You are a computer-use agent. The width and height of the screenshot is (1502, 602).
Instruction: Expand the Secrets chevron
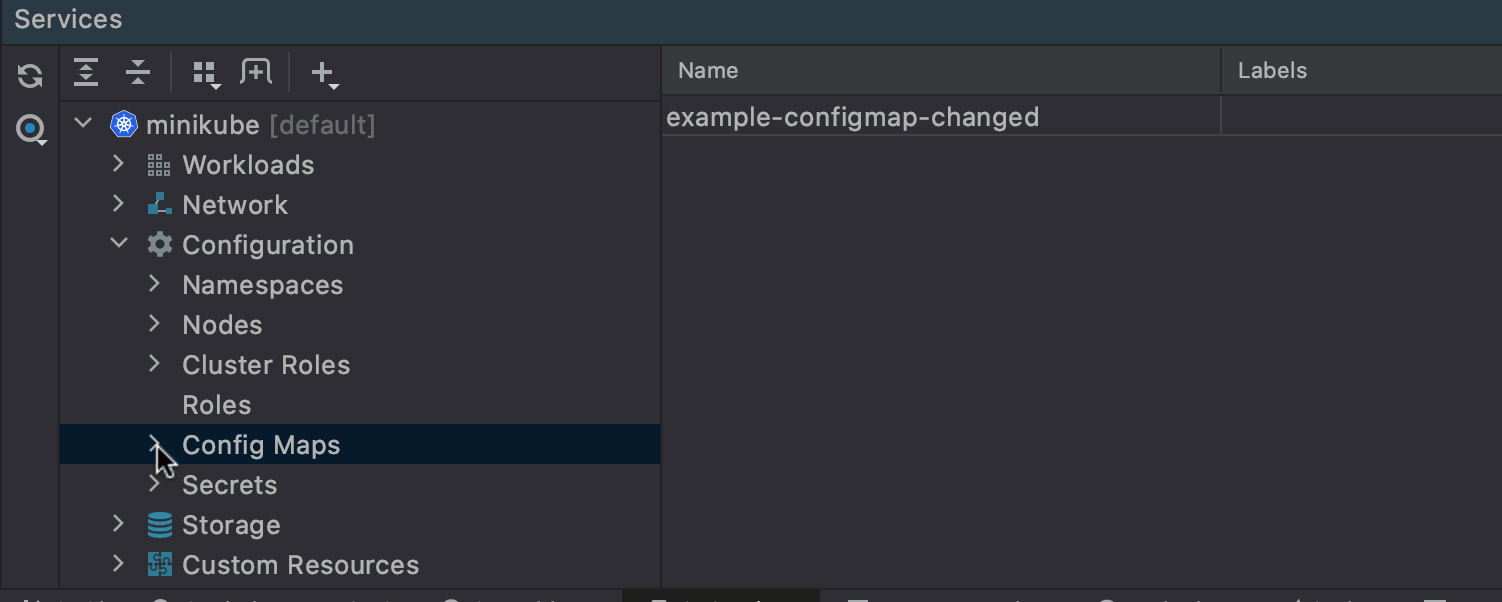pos(155,484)
